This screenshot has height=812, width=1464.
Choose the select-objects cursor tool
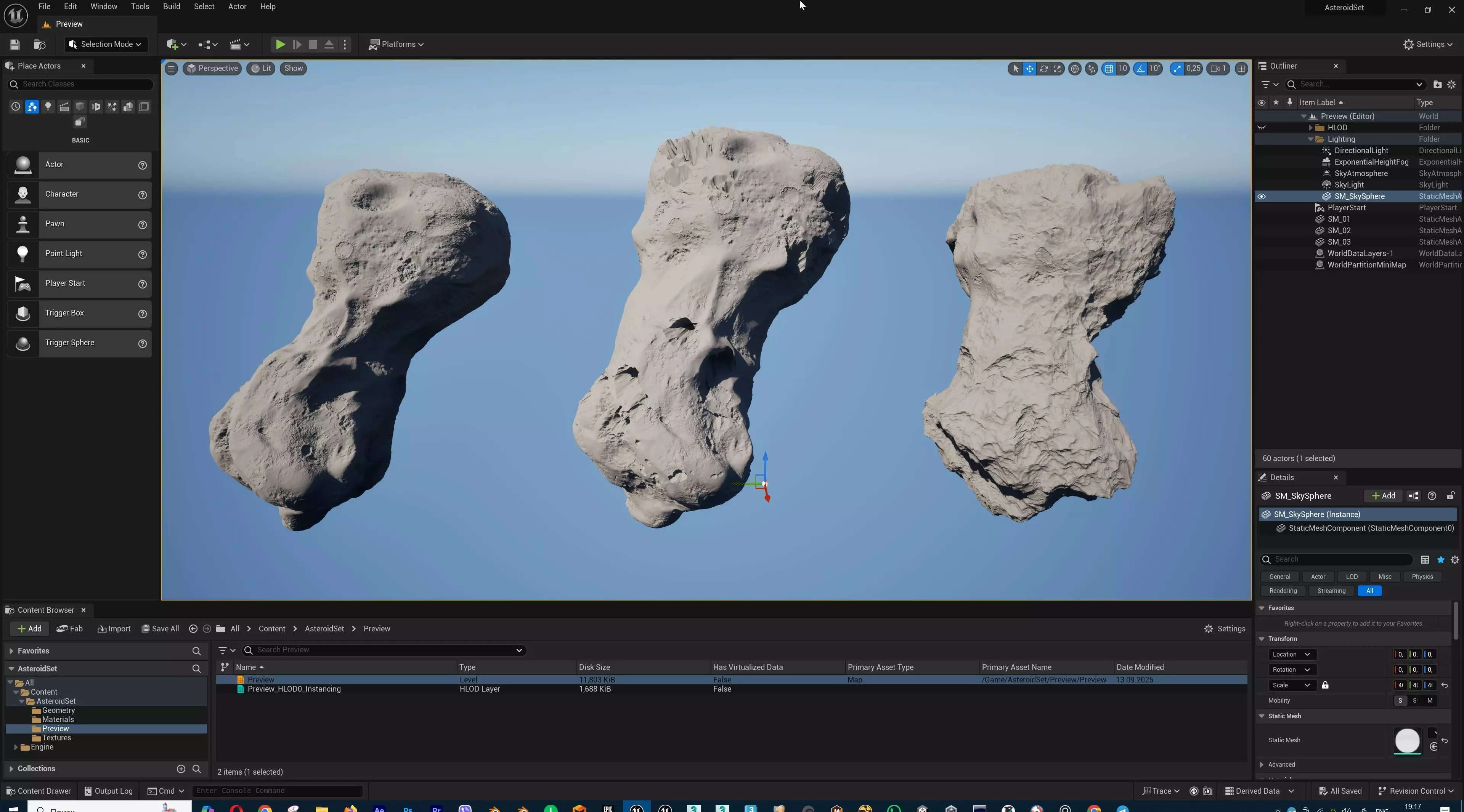[1016, 69]
